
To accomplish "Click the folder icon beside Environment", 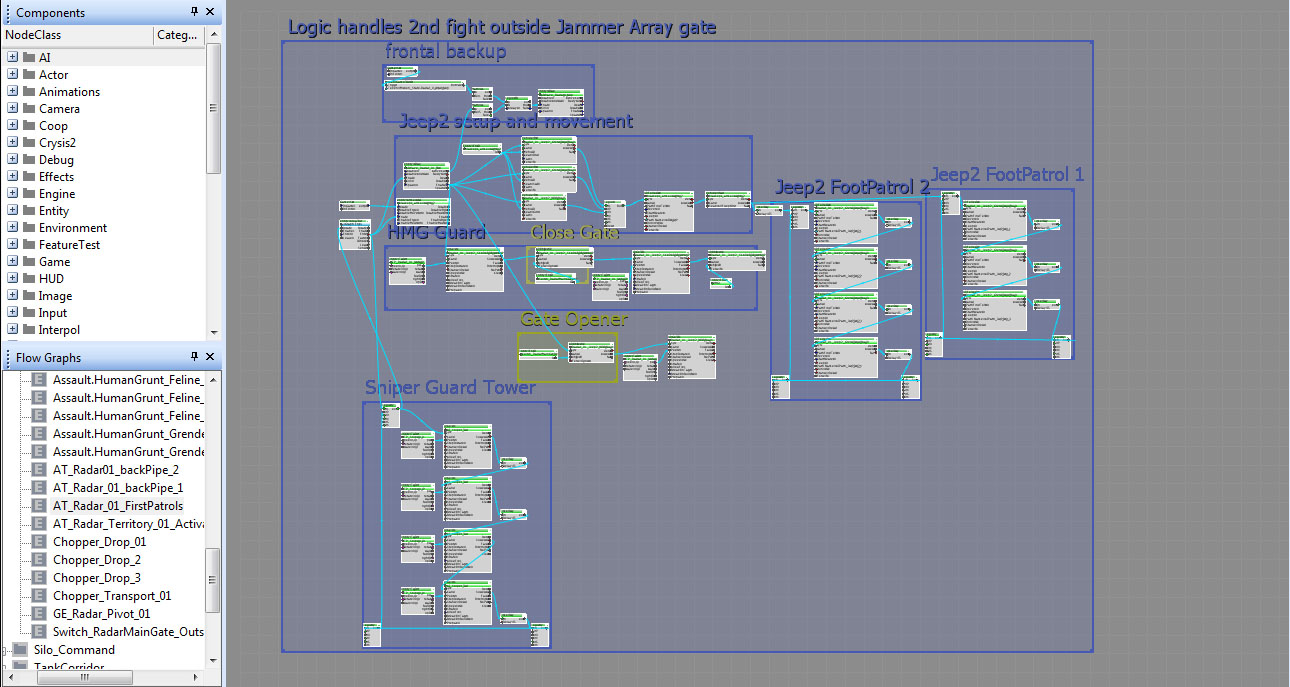I will click(x=29, y=228).
